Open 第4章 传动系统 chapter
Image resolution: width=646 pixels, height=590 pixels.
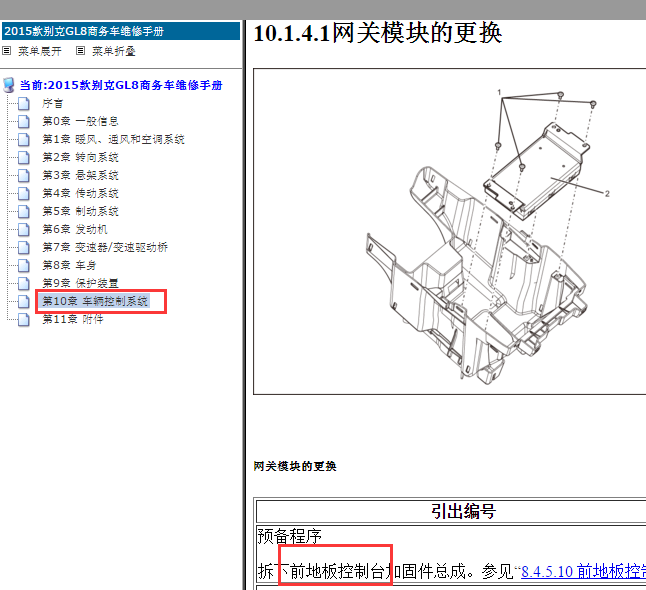coord(80,193)
